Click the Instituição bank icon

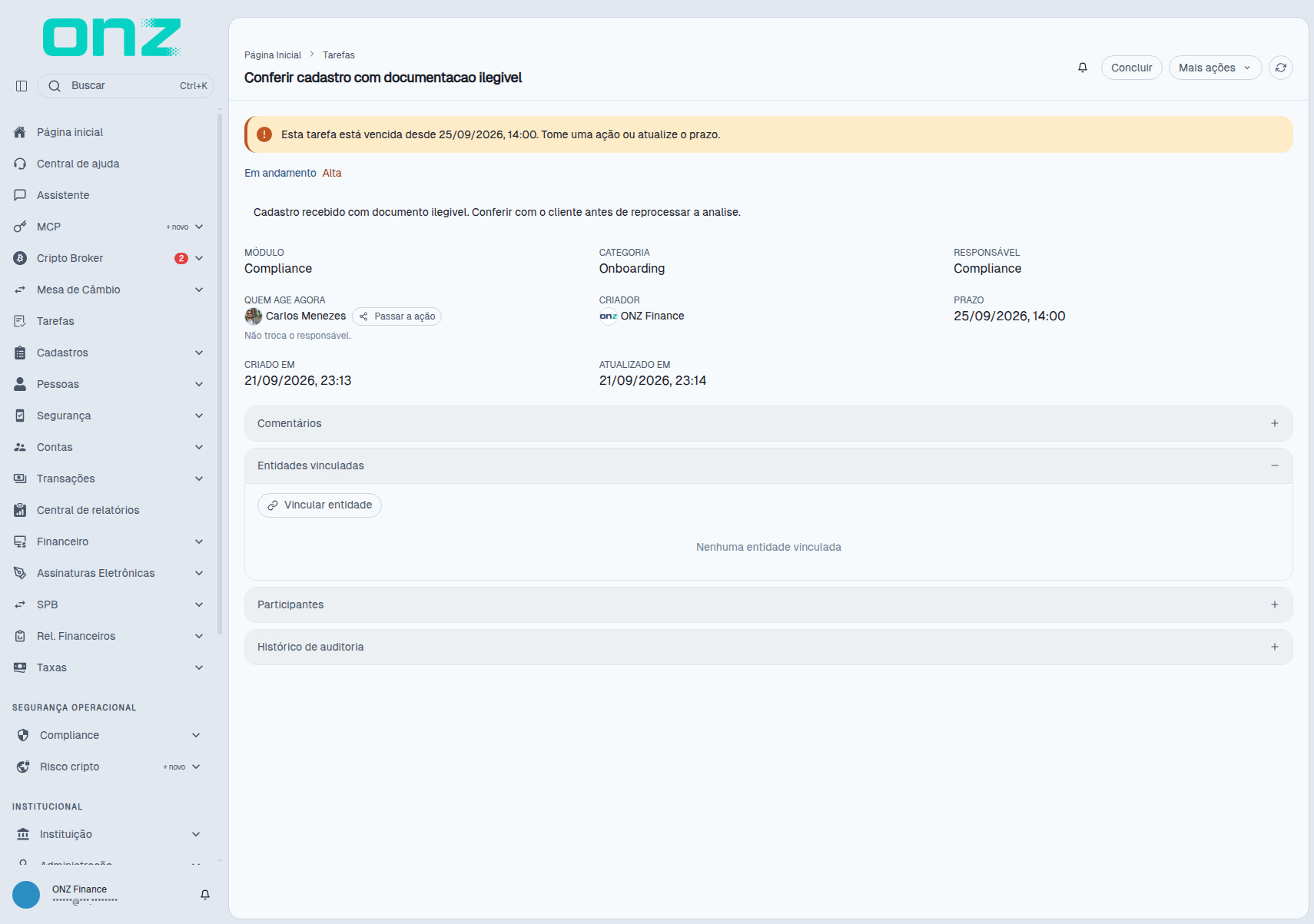pos(23,834)
